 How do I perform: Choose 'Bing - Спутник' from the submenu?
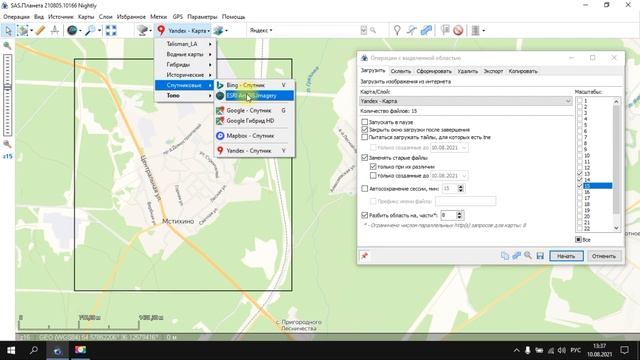click(254, 85)
